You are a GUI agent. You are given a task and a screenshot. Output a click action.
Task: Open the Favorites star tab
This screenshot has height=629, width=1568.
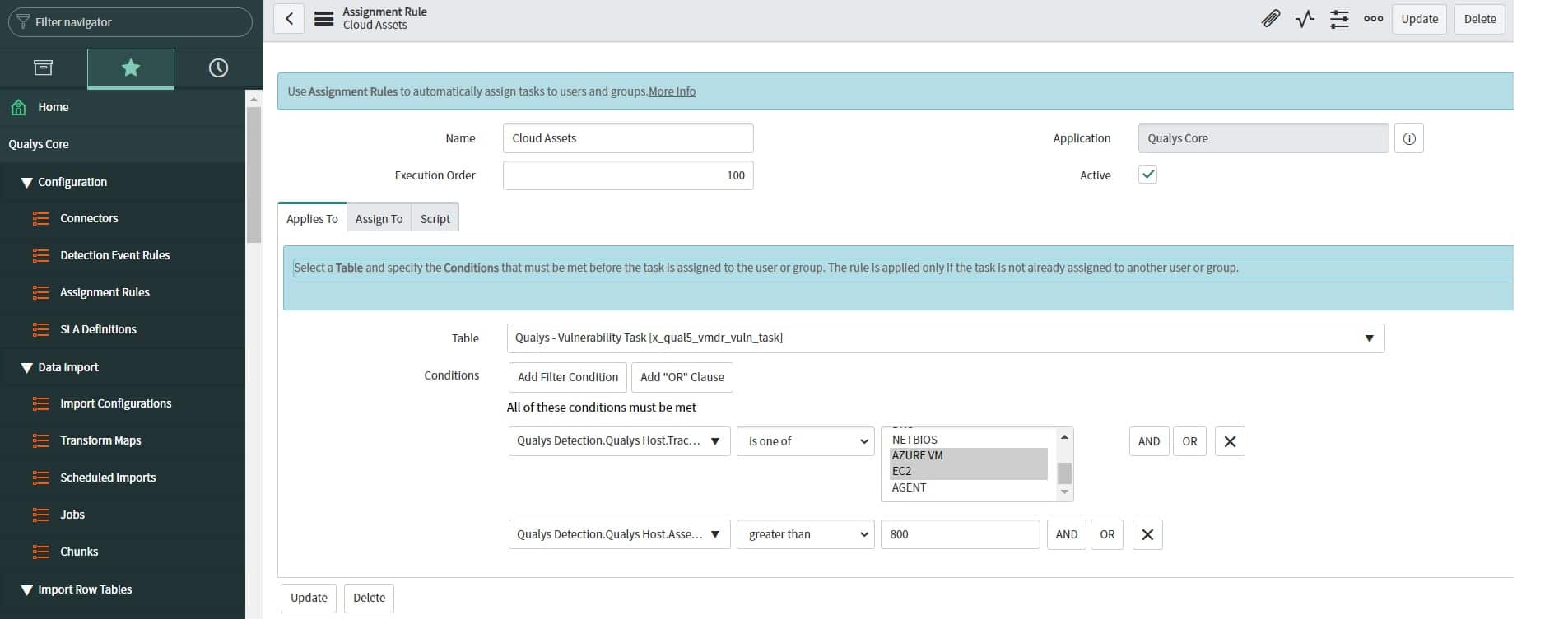point(131,68)
